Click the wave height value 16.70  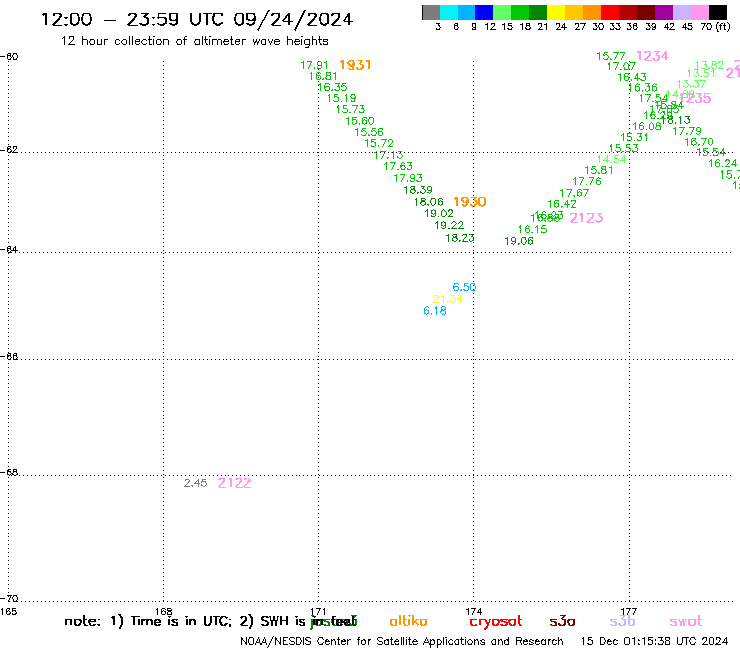pos(699,142)
